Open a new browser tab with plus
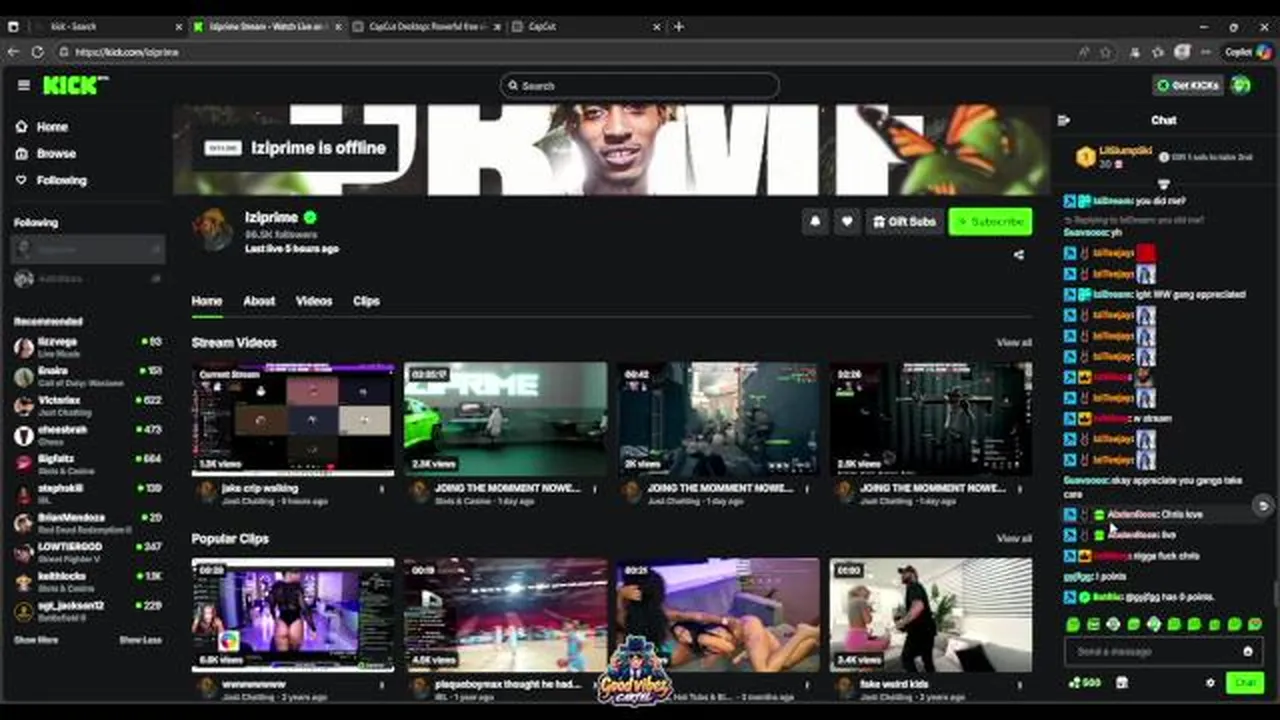The width and height of the screenshot is (1280, 720). [679, 27]
